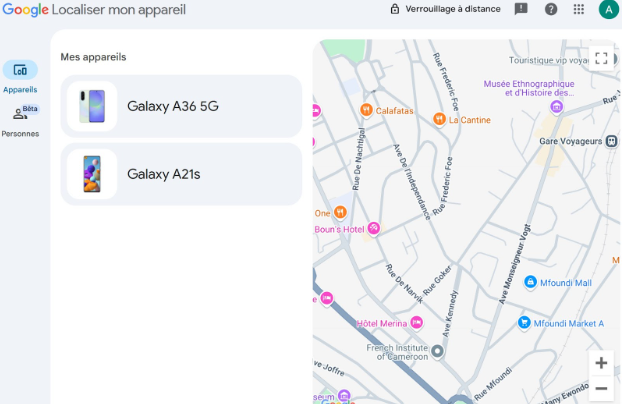The image size is (626, 416).
Task: Switch to the Appareils tab
Action: pyautogui.click(x=20, y=78)
